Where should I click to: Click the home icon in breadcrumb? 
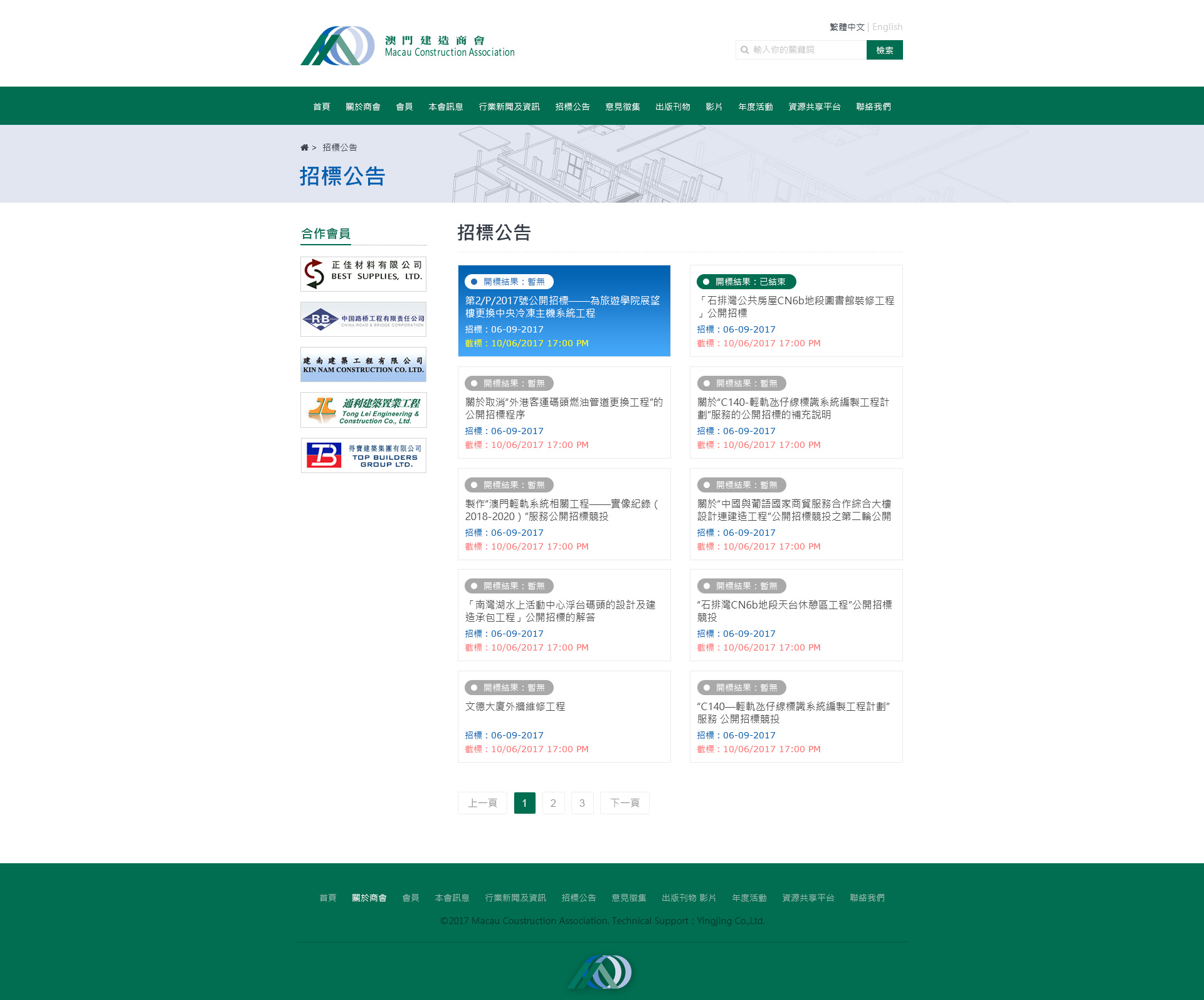coord(304,147)
